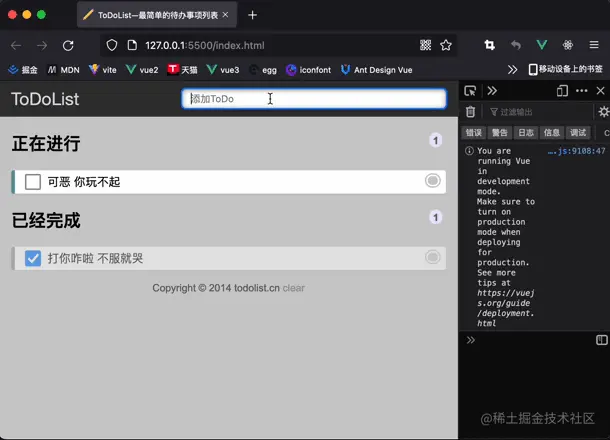Close the ToDoList browser tab
The image size is (610, 440).
(225, 15)
